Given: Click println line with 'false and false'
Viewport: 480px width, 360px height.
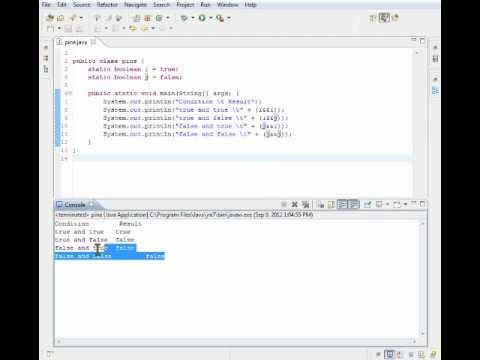Looking at the screenshot, I should 197,134.
